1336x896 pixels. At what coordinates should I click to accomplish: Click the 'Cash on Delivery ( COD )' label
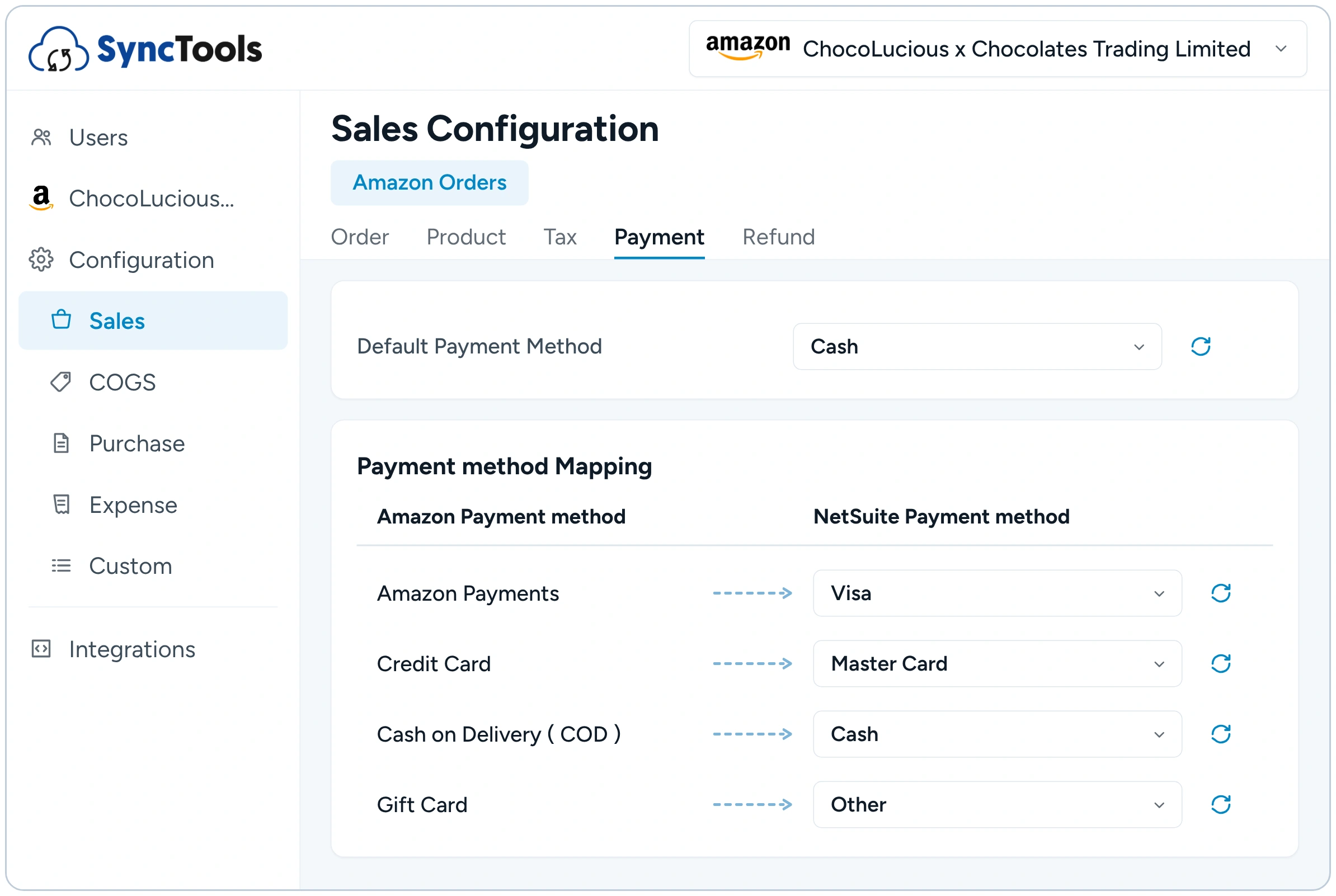pyautogui.click(x=498, y=734)
